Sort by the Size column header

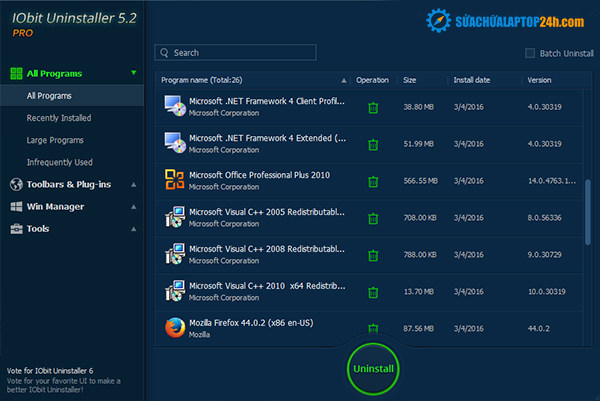410,79
